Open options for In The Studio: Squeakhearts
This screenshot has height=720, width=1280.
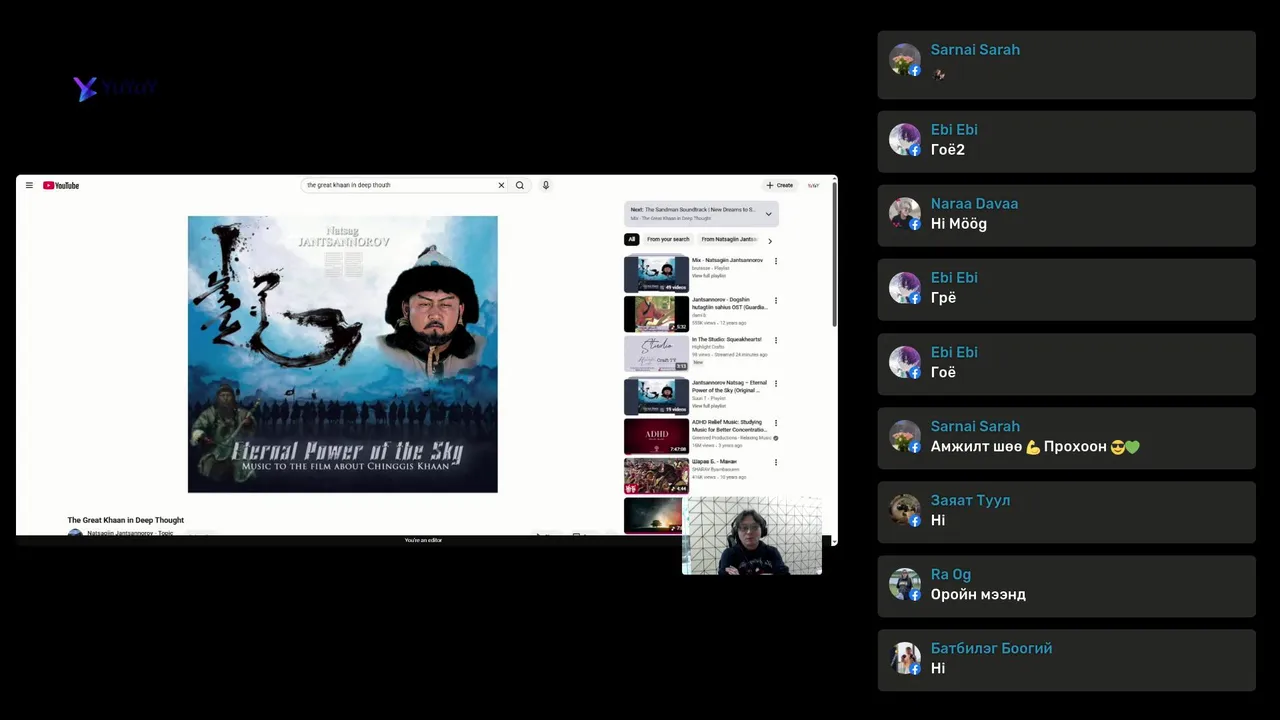pyautogui.click(x=776, y=340)
